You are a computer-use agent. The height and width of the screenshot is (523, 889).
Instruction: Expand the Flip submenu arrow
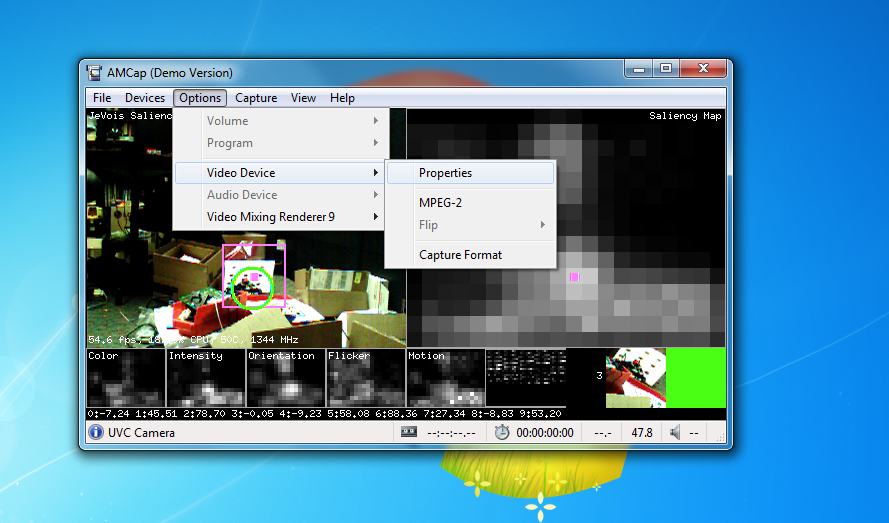pyautogui.click(x=543, y=225)
